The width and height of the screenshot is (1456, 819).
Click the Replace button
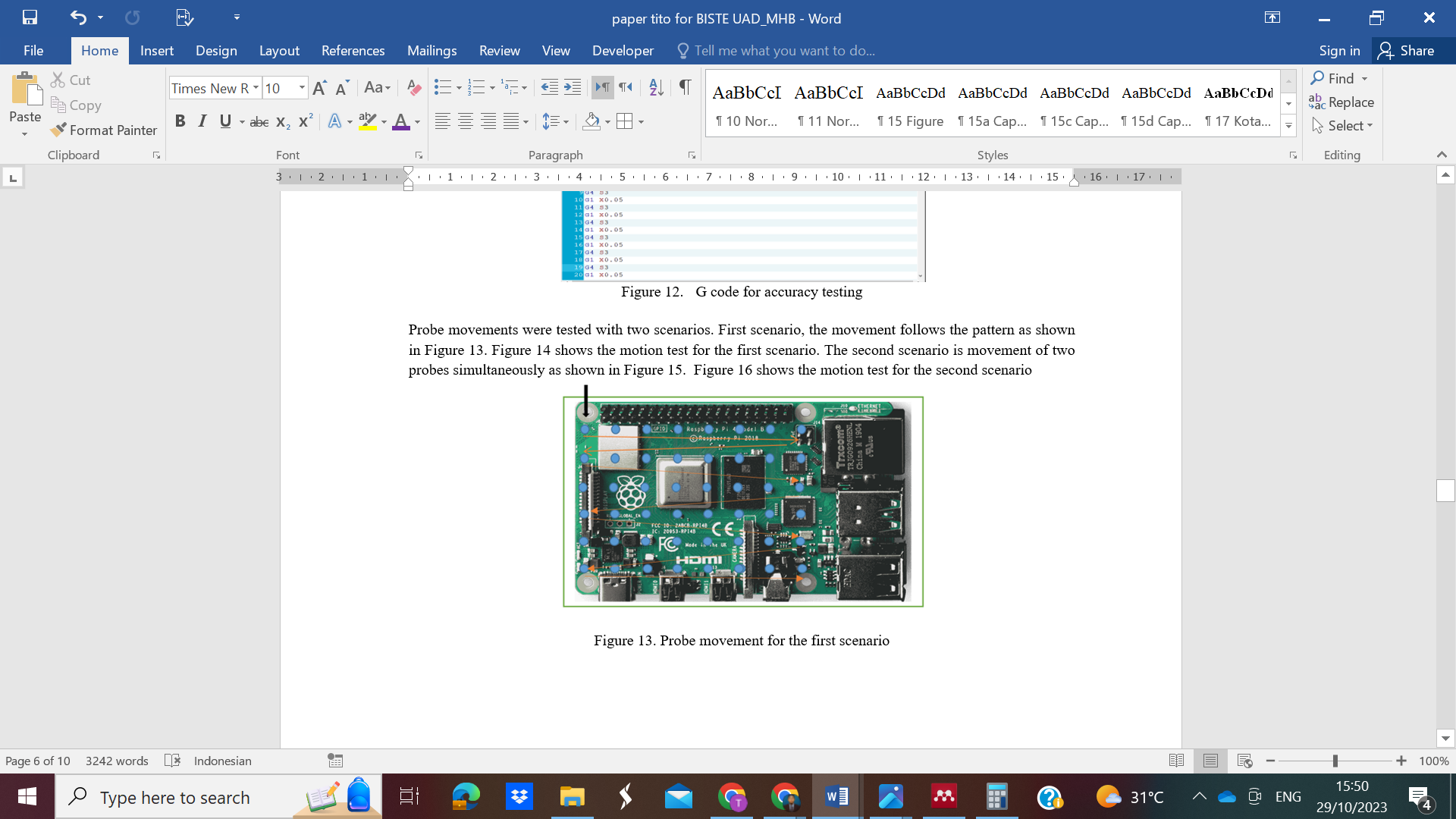point(1341,102)
